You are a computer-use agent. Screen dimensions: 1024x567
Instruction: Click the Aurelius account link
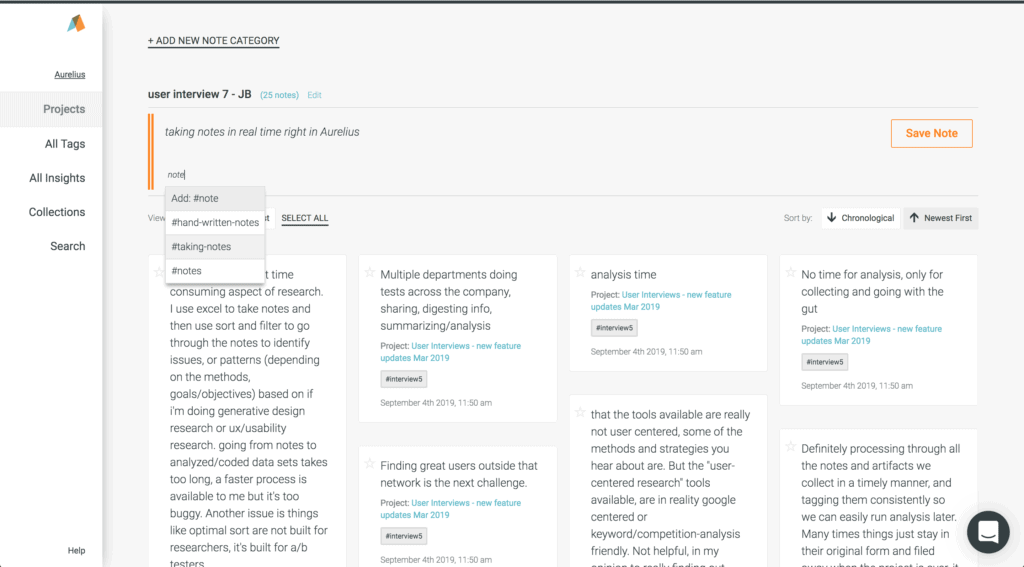pyautogui.click(x=70, y=74)
